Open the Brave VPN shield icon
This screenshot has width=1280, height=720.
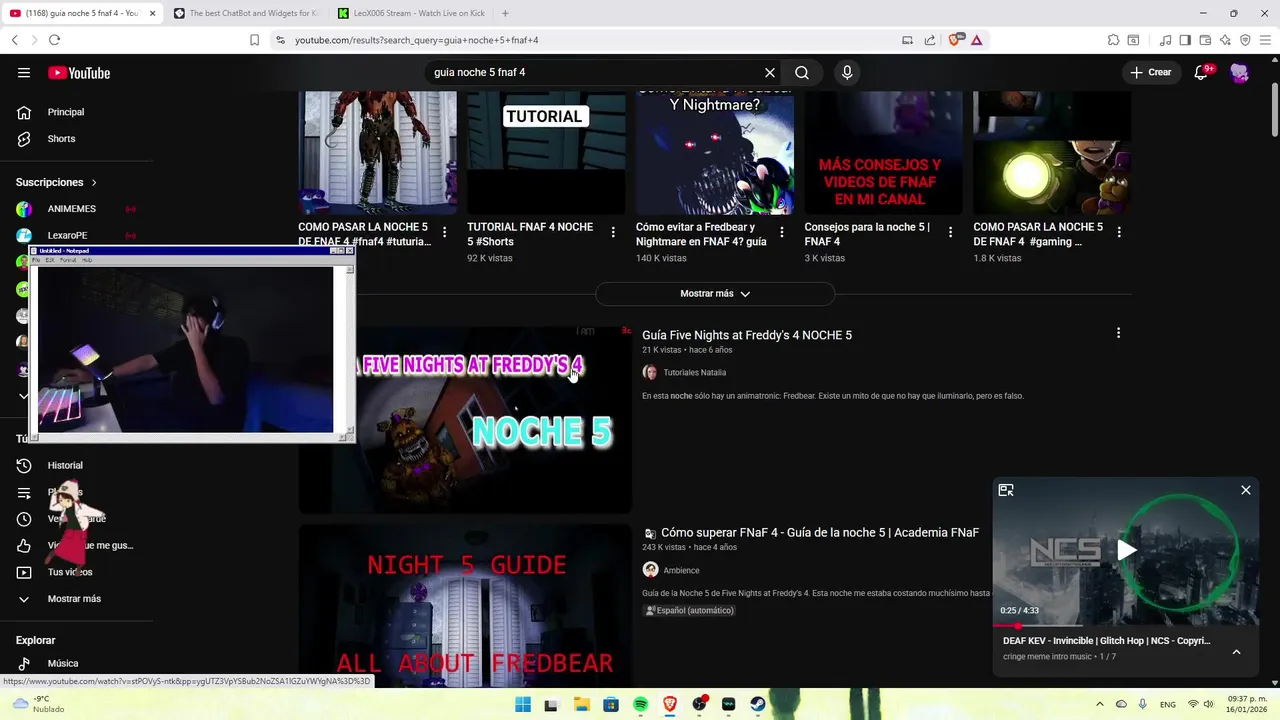pyautogui.click(x=1245, y=40)
